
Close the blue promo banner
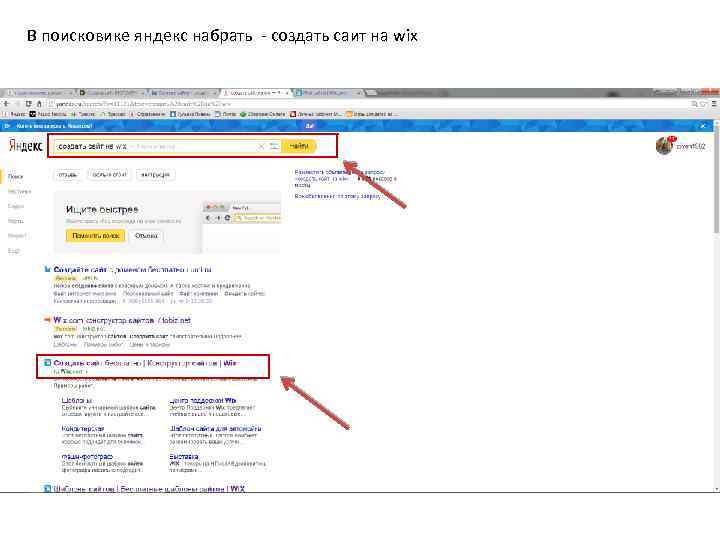[703, 125]
